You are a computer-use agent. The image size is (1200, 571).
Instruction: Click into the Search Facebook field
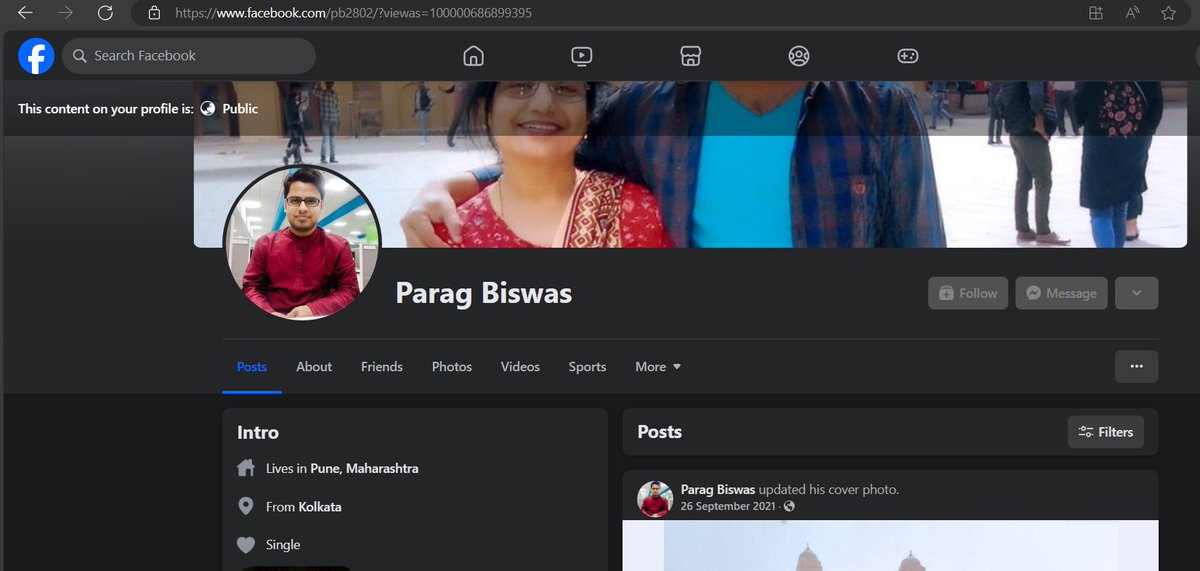click(x=189, y=56)
